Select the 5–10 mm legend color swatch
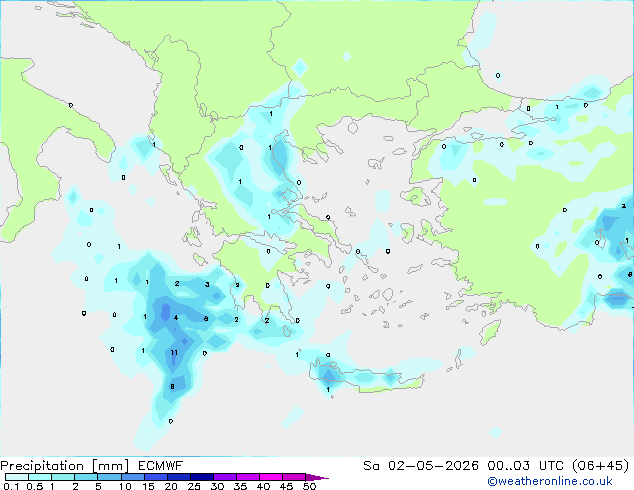 click(x=109, y=477)
